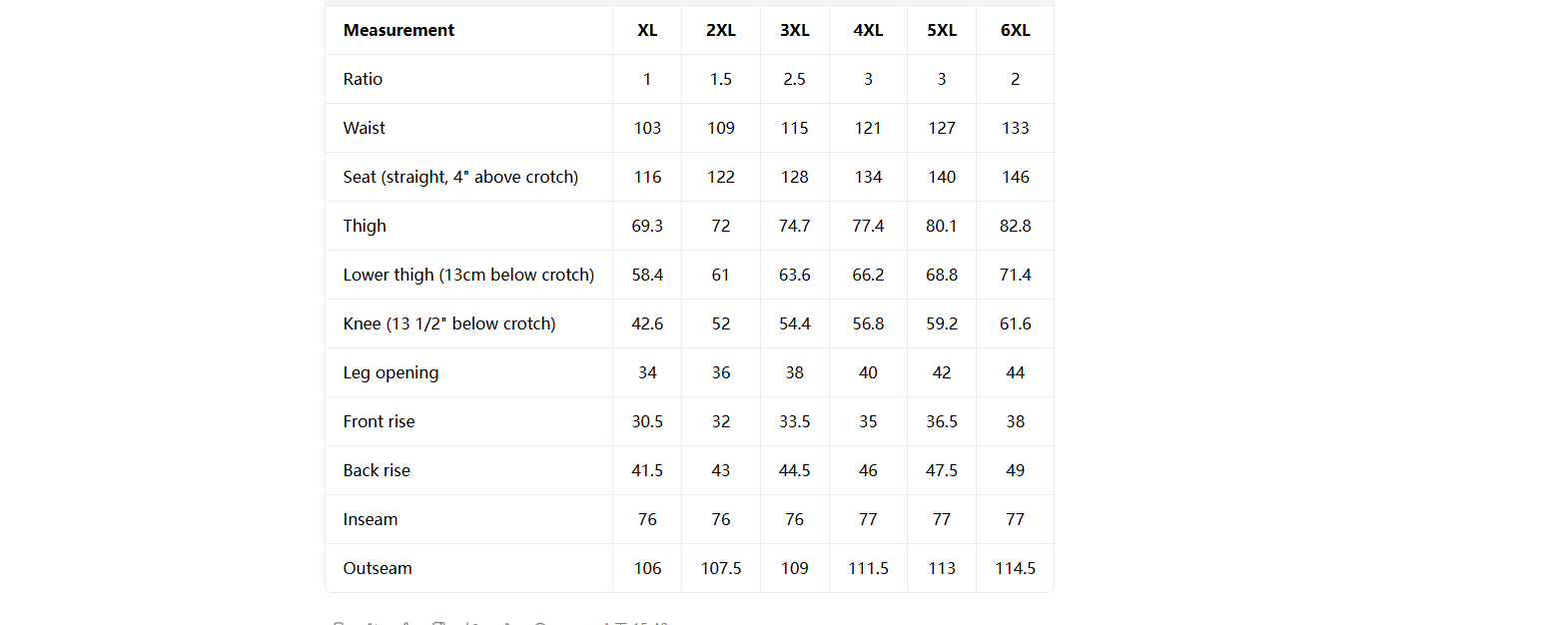
Task: Select the XL column header
Action: coord(647,30)
